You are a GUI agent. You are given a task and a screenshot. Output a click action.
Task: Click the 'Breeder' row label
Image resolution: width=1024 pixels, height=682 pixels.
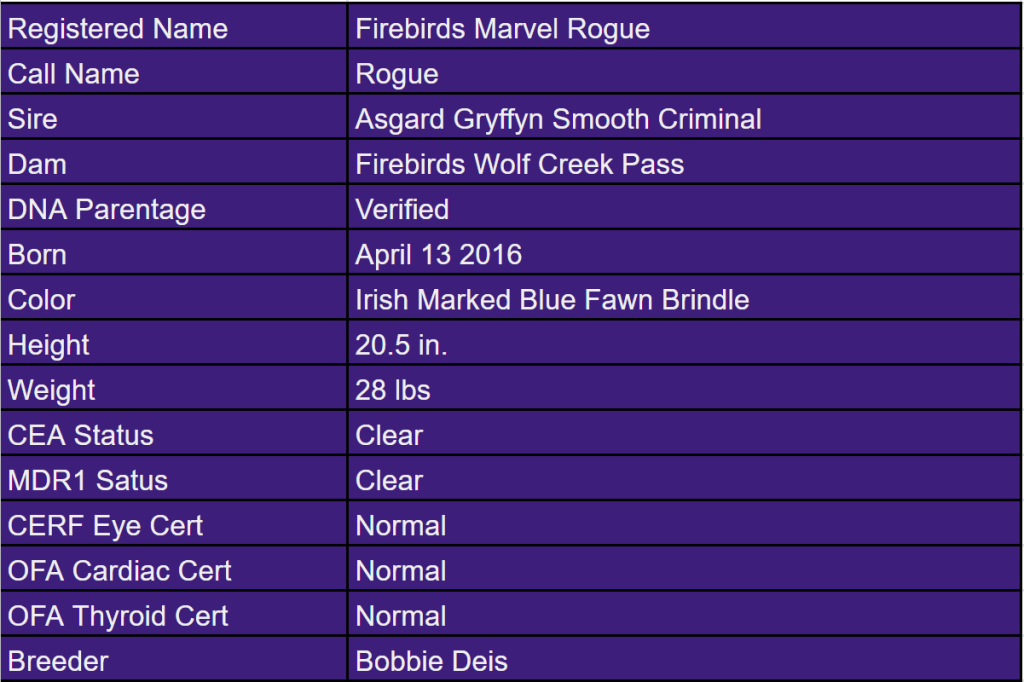(x=57, y=661)
